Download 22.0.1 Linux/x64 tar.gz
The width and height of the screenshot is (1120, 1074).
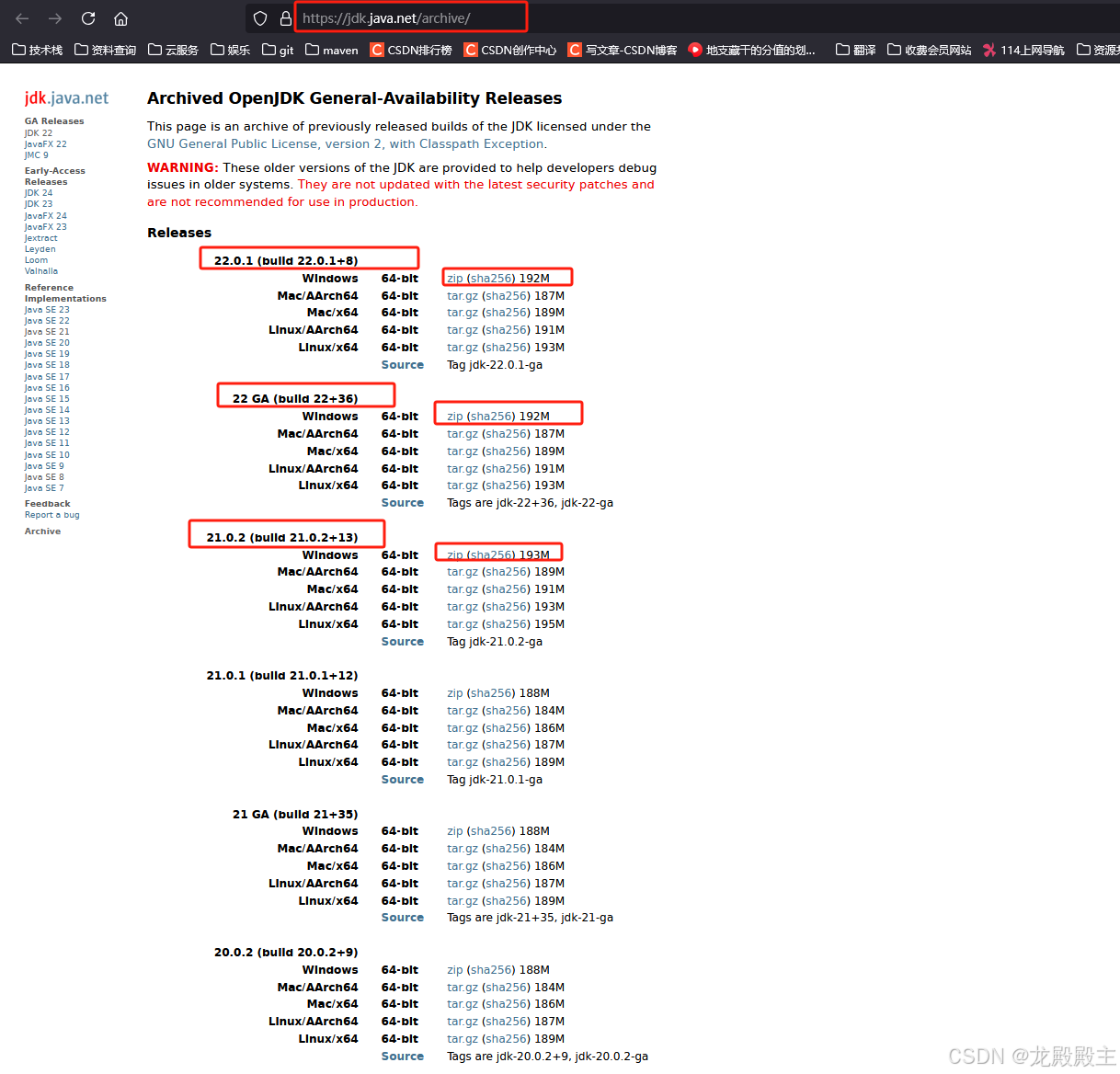463,348
